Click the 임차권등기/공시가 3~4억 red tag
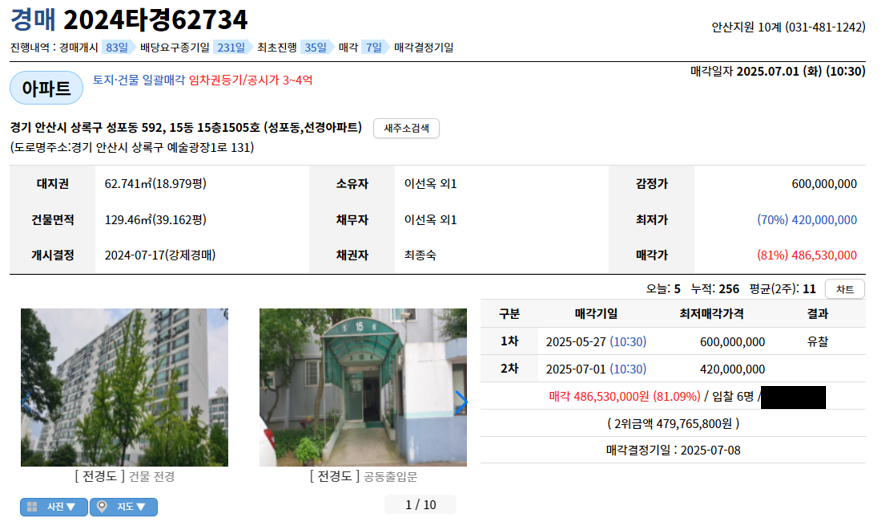 click(x=251, y=80)
